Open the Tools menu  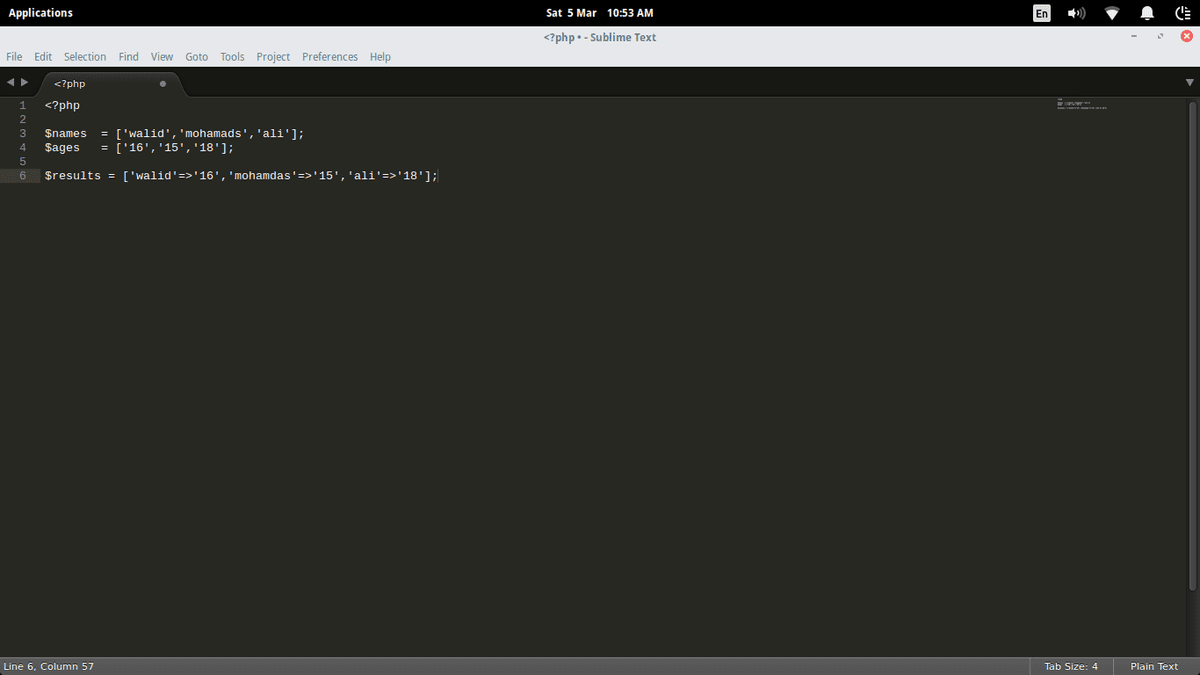pos(232,57)
